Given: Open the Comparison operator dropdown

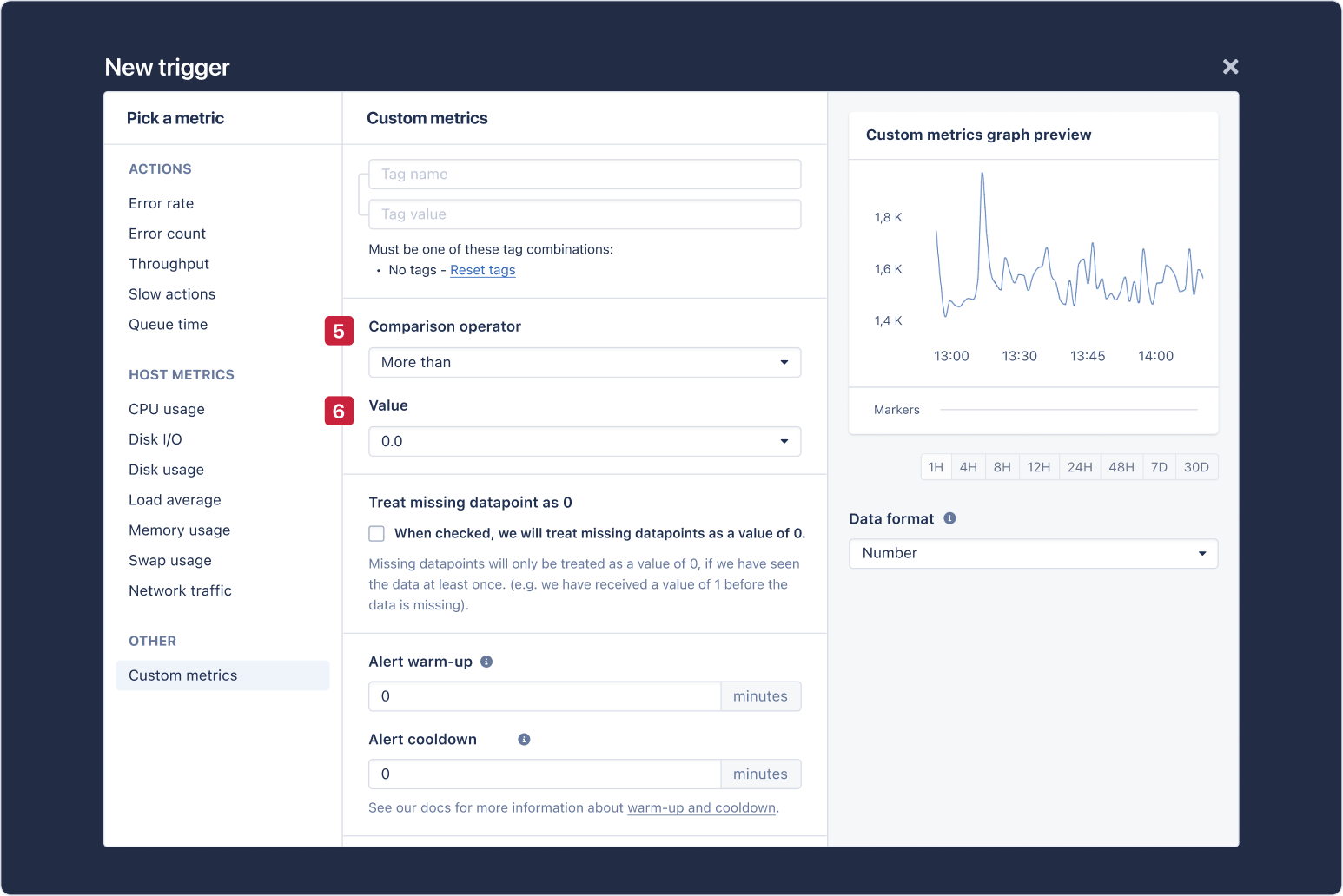Looking at the screenshot, I should (585, 362).
